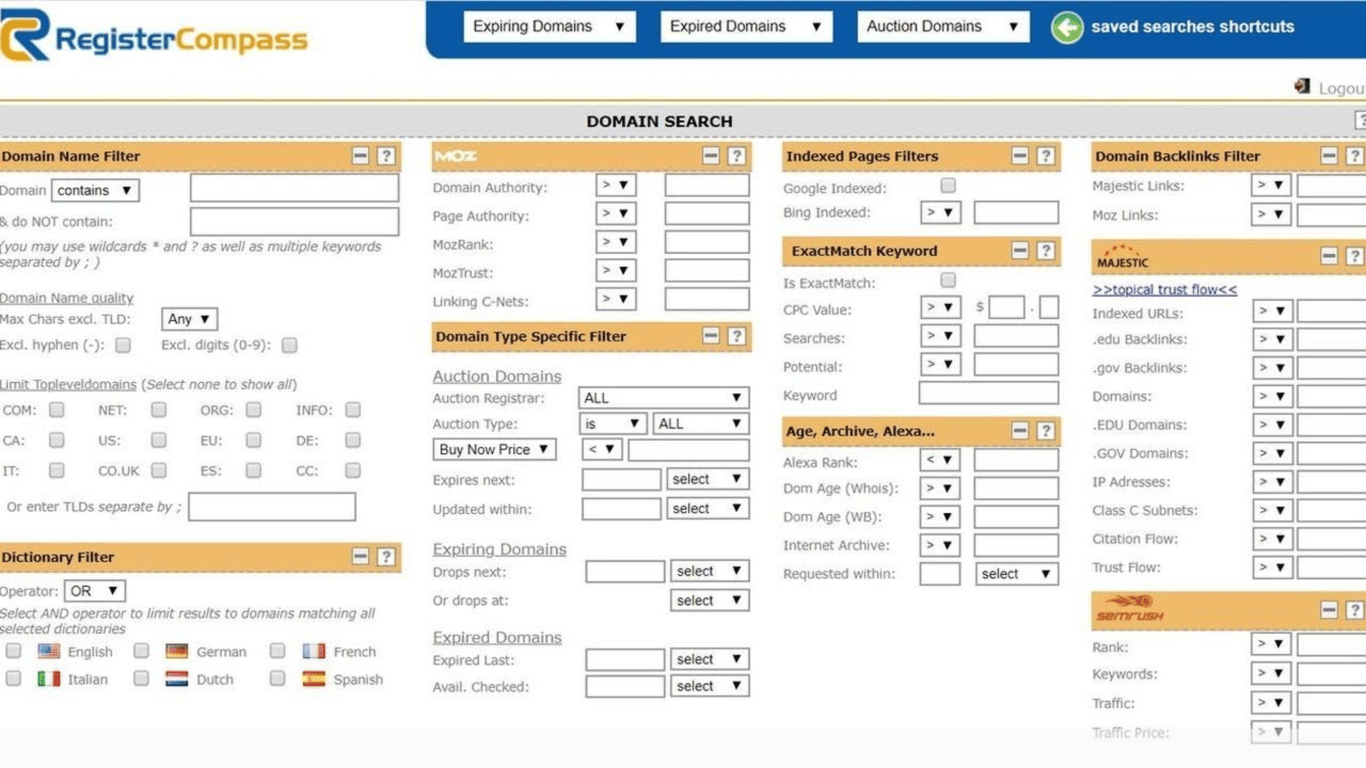Open help for Dictionary Filter
This screenshot has width=1366, height=768.
coord(386,557)
